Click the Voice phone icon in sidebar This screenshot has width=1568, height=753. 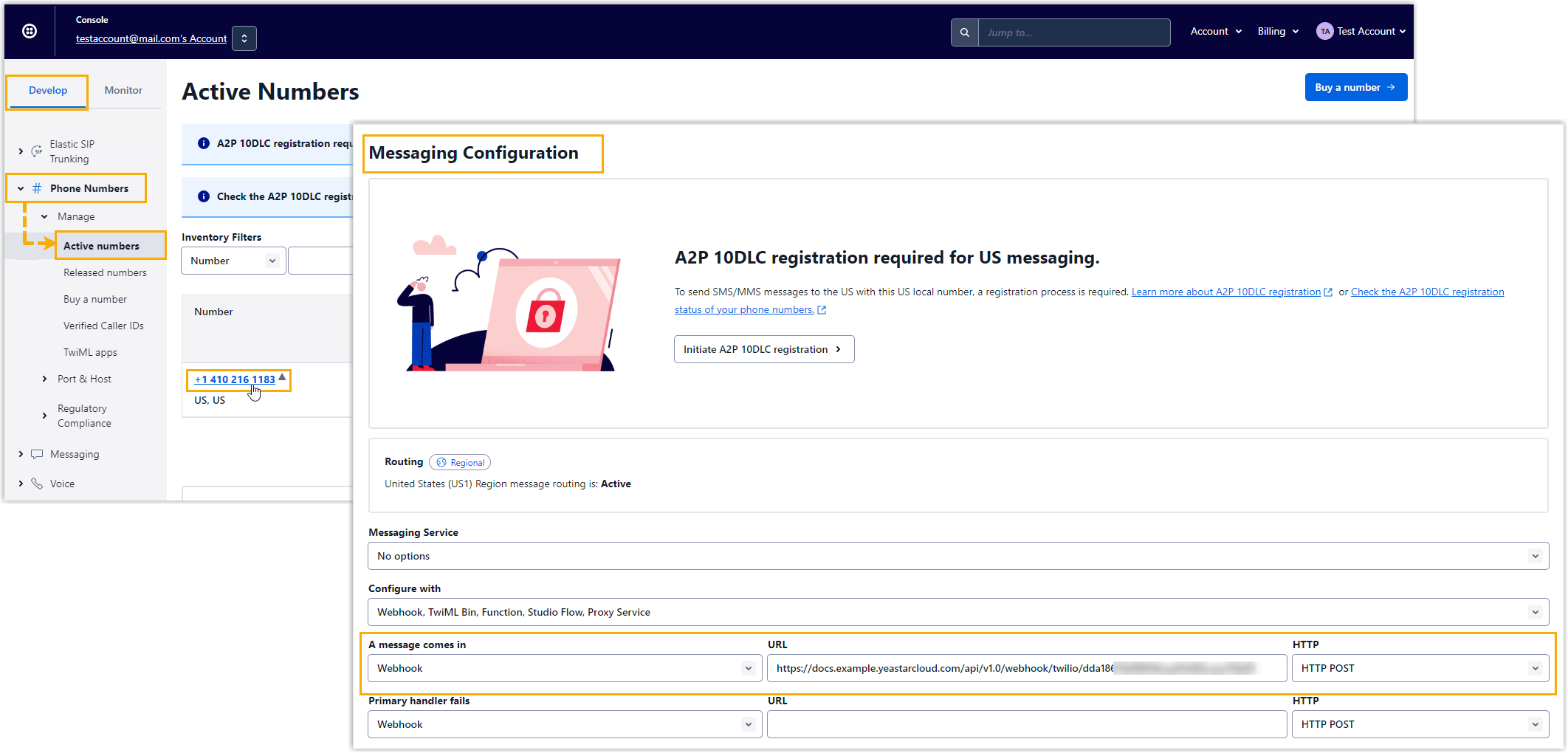coord(37,484)
